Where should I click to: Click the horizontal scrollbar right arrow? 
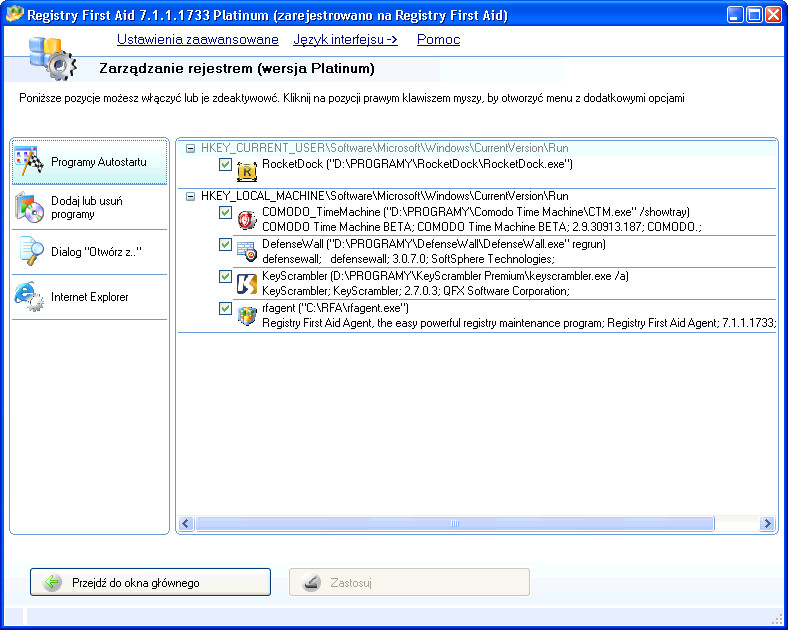click(x=767, y=523)
